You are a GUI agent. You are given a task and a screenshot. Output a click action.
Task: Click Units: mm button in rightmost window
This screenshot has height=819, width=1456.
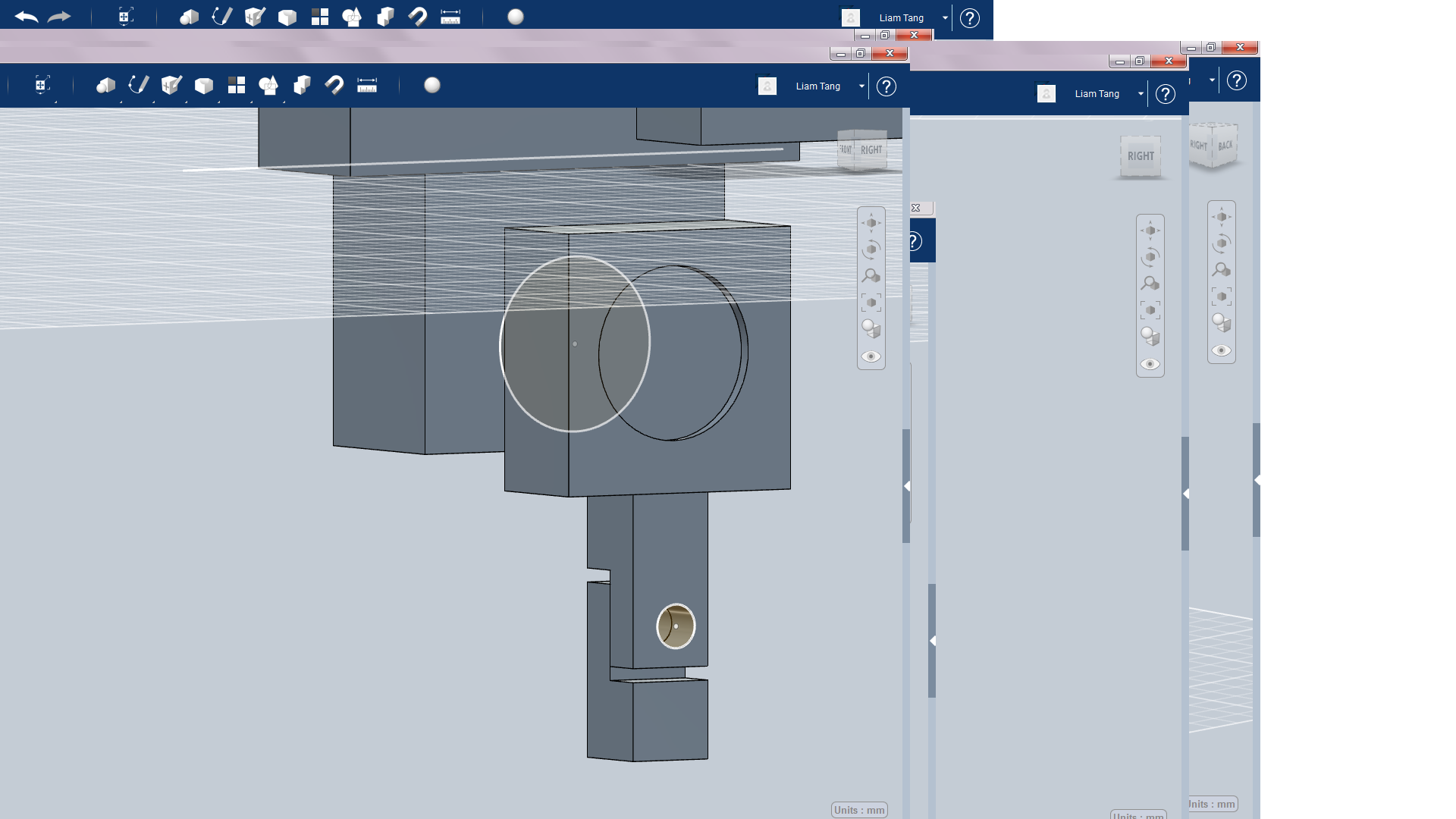point(1213,804)
